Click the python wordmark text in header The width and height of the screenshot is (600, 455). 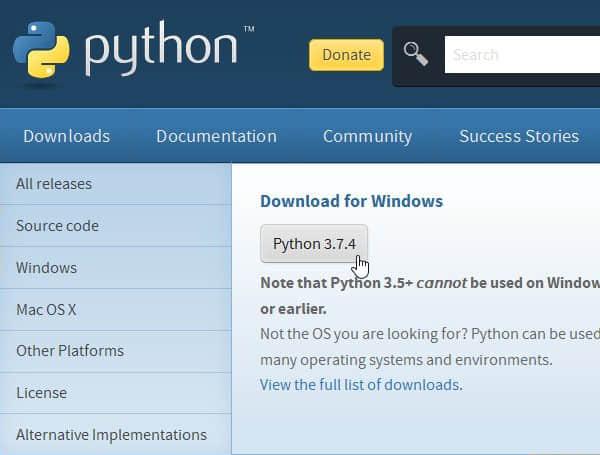pyautogui.click(x=160, y=50)
